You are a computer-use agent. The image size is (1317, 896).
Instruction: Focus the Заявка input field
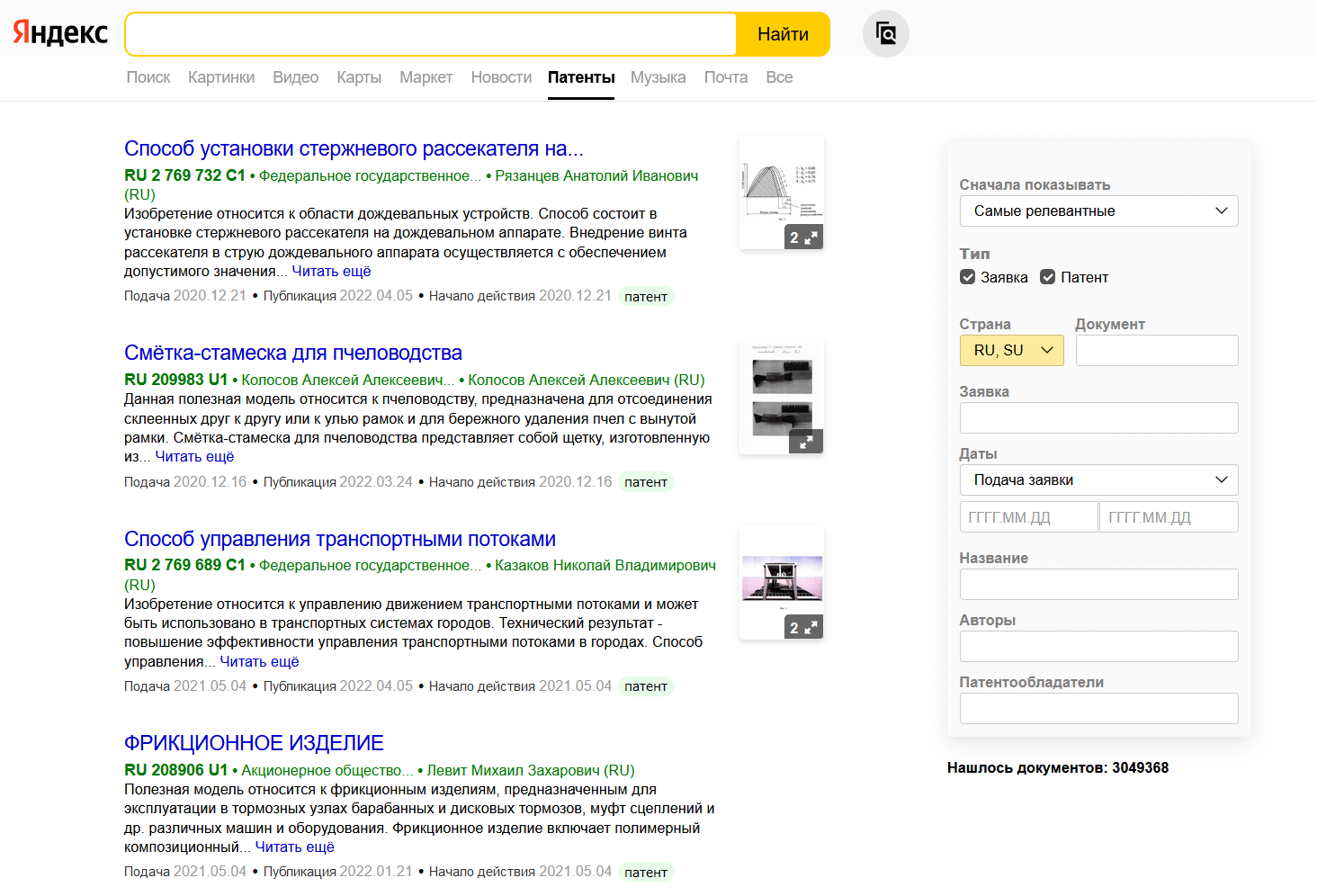(1099, 418)
